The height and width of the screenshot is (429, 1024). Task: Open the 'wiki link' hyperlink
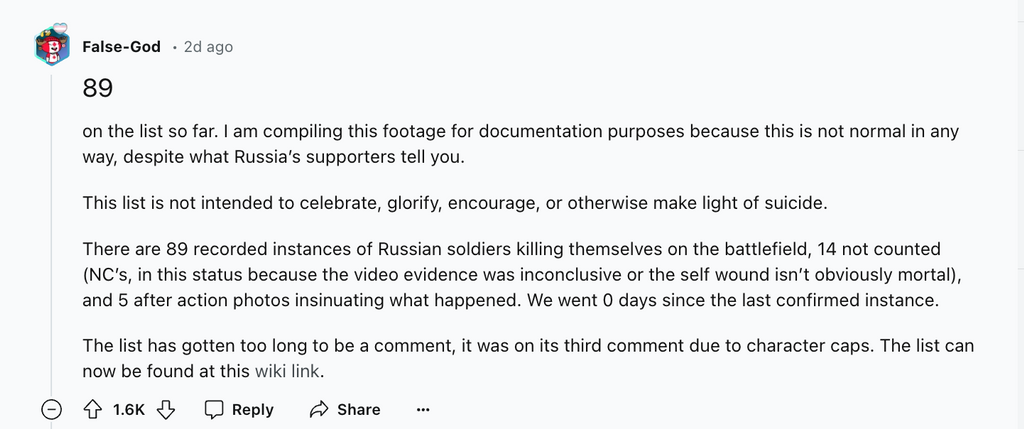290,371
